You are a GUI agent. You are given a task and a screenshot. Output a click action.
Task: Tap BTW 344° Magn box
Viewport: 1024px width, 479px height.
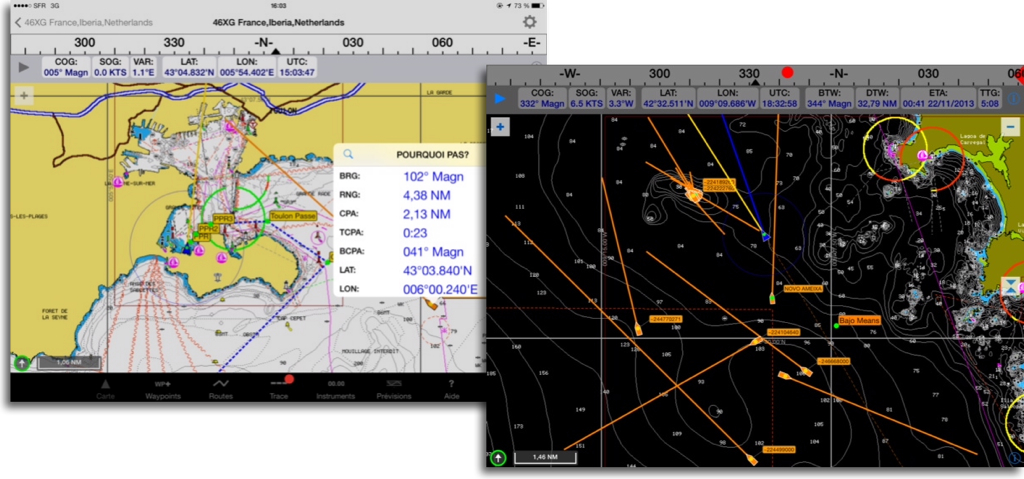pyautogui.click(x=829, y=99)
